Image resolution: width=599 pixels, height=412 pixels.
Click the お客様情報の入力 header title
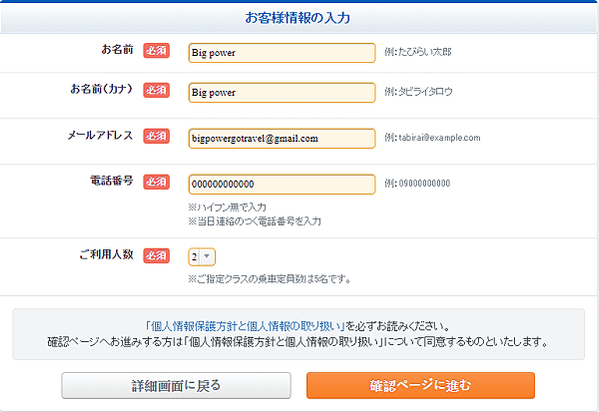(x=298, y=18)
